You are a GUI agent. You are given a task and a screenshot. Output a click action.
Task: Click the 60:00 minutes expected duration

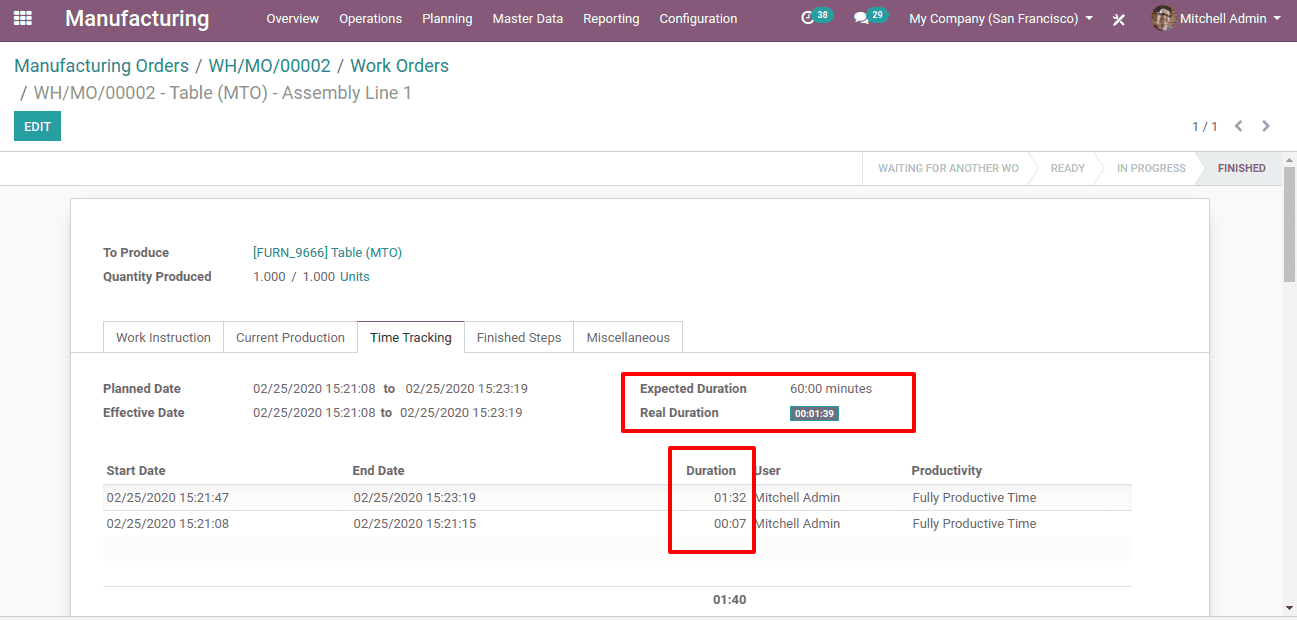[x=831, y=389]
